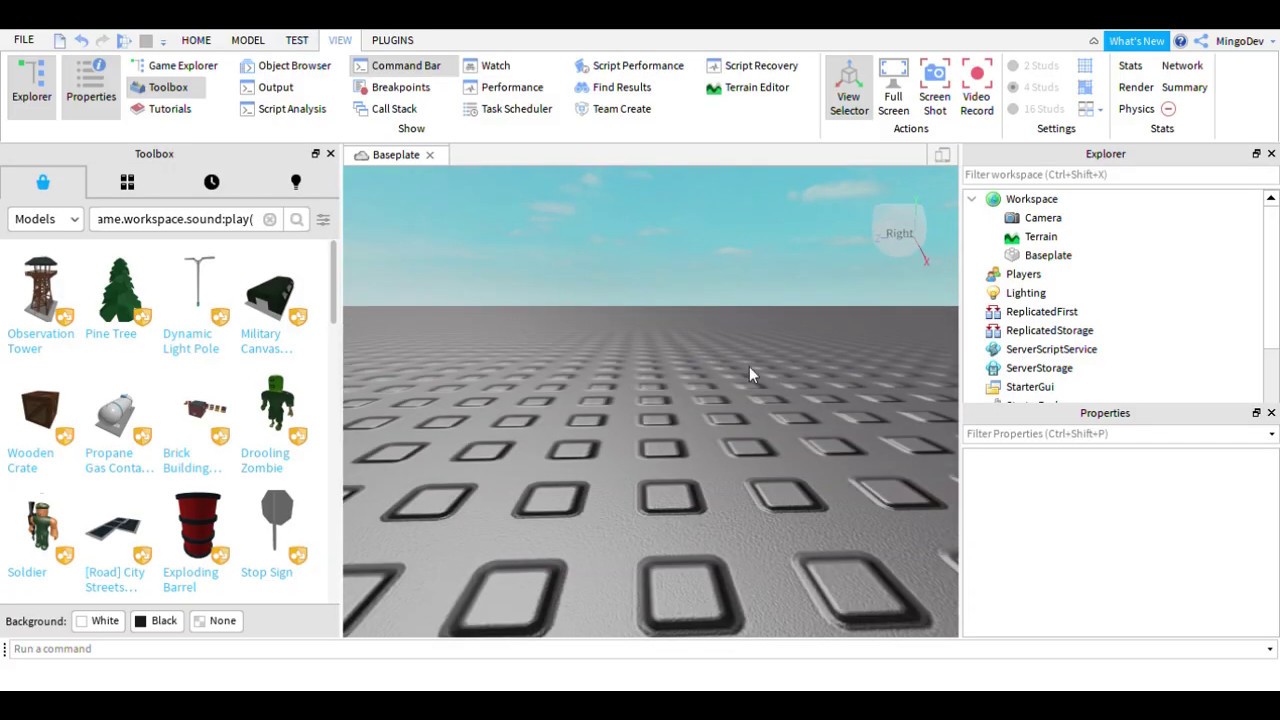Open Script Recovery

(752, 66)
